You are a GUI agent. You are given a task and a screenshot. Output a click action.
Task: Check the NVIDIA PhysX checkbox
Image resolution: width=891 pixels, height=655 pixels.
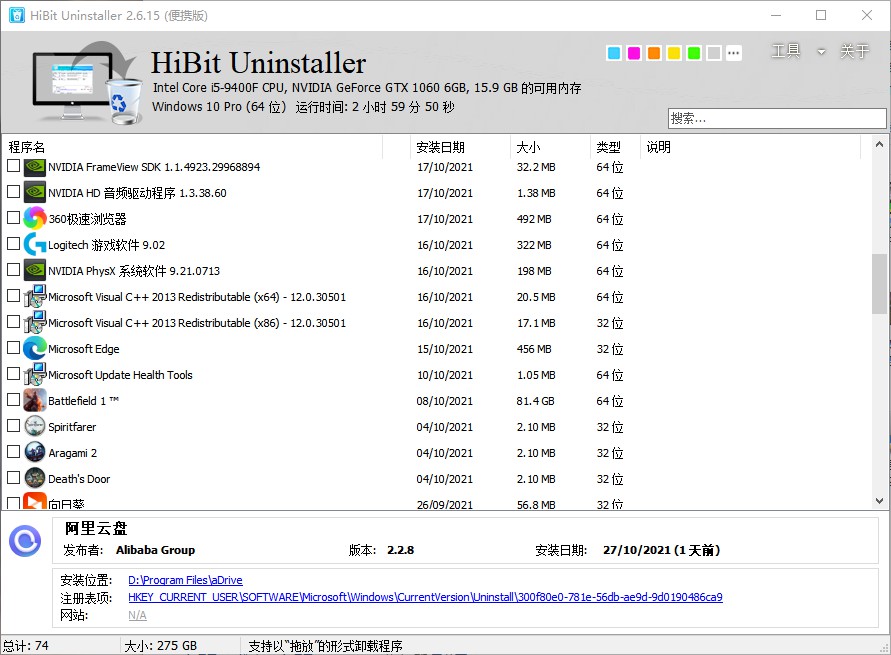click(14, 270)
